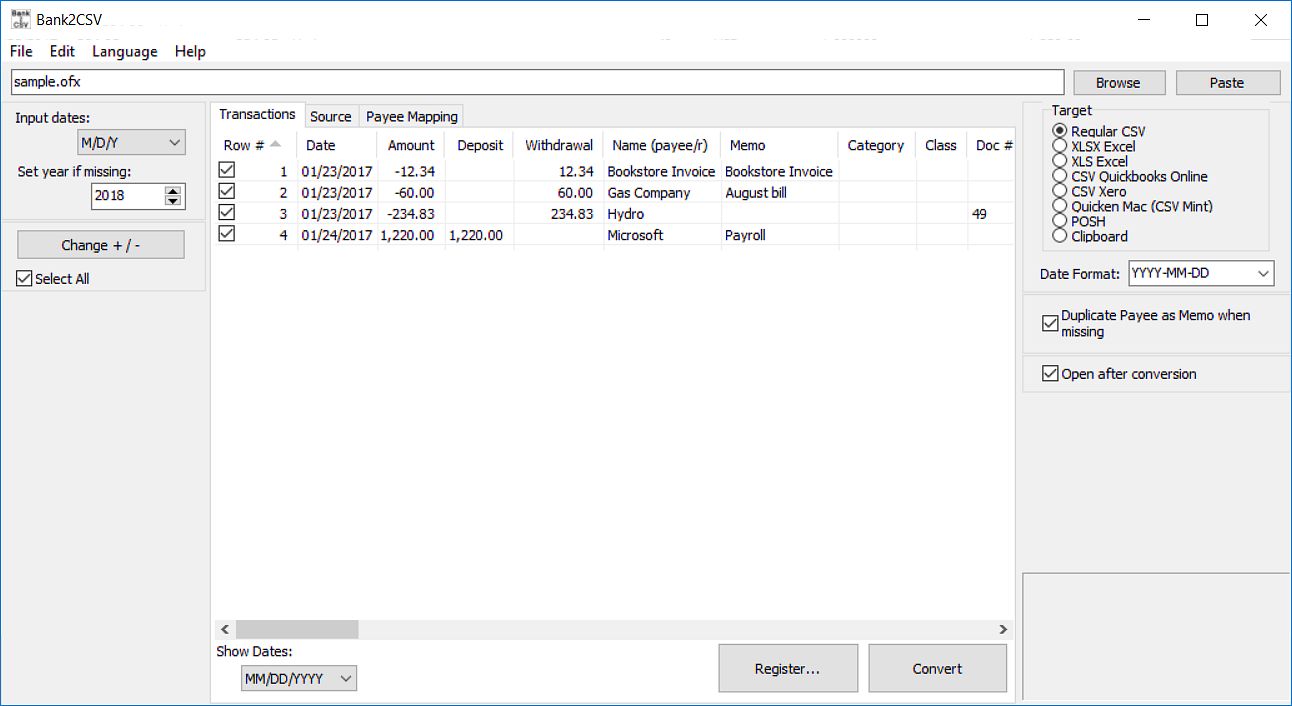Click the -234.83 amount cell
Viewport: 1292px width, 706px height.
(411, 214)
